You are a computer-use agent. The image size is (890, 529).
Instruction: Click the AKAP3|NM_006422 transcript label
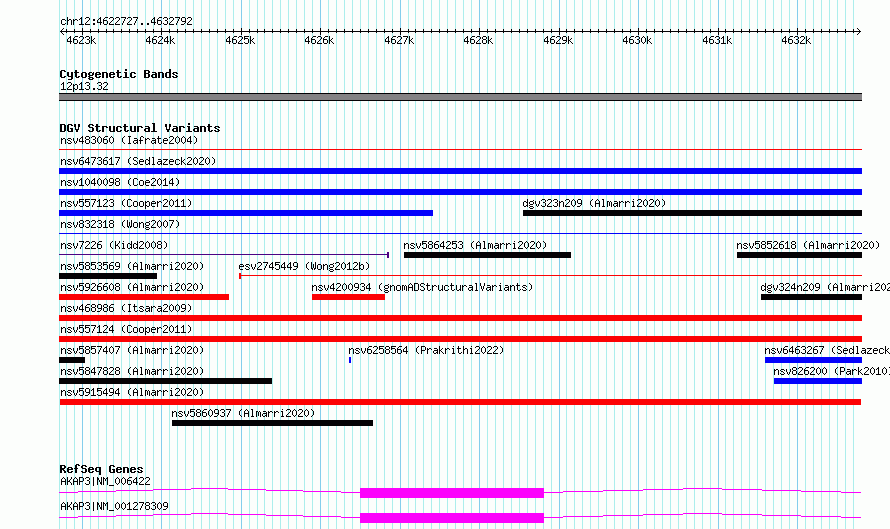[105, 481]
